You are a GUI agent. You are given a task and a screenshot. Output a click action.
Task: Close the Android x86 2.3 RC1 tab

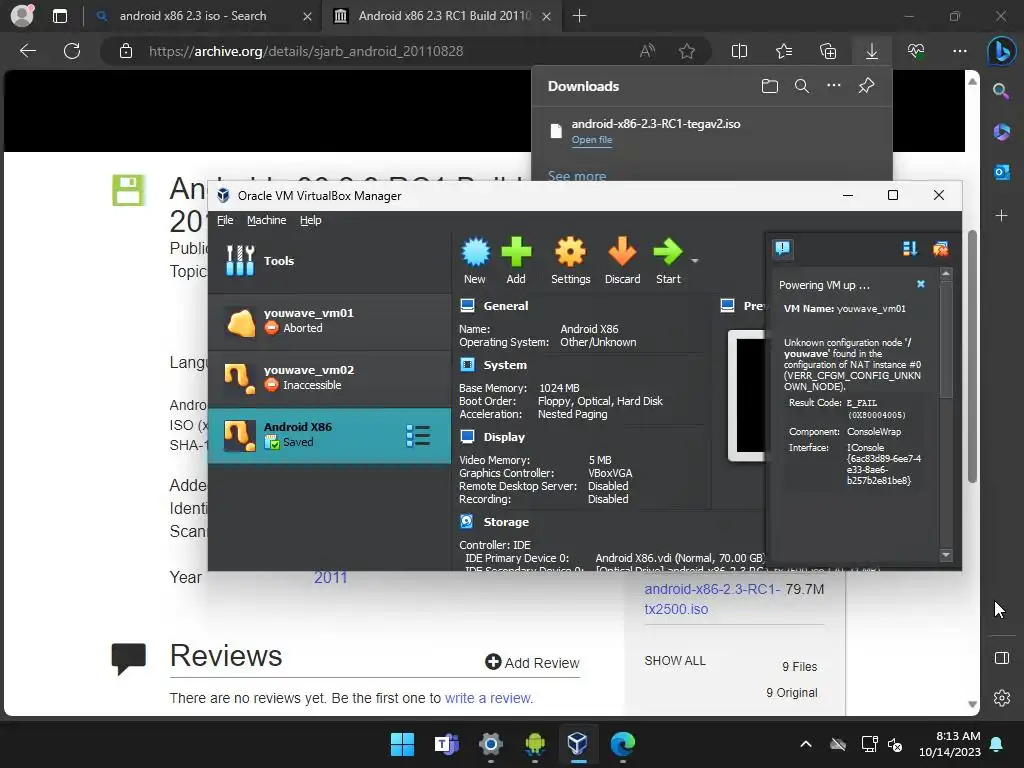coord(547,16)
